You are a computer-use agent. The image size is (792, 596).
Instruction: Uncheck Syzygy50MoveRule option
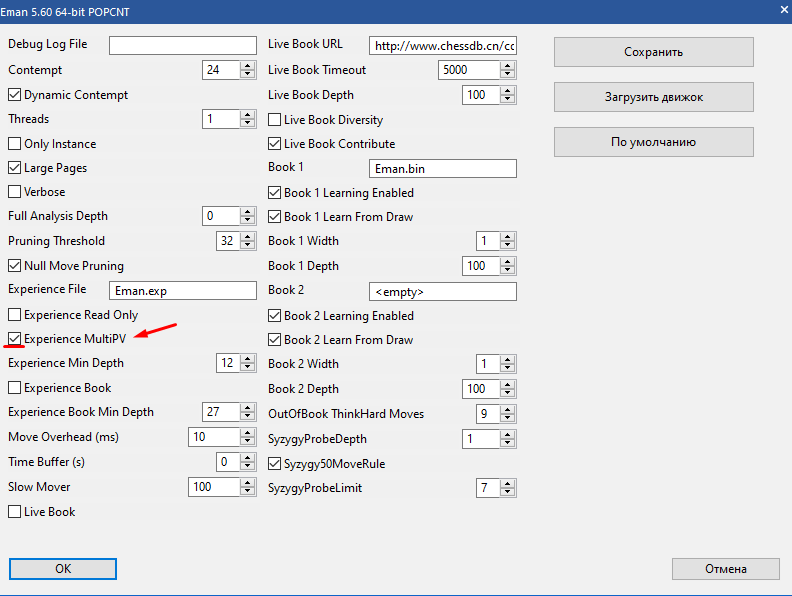point(275,464)
